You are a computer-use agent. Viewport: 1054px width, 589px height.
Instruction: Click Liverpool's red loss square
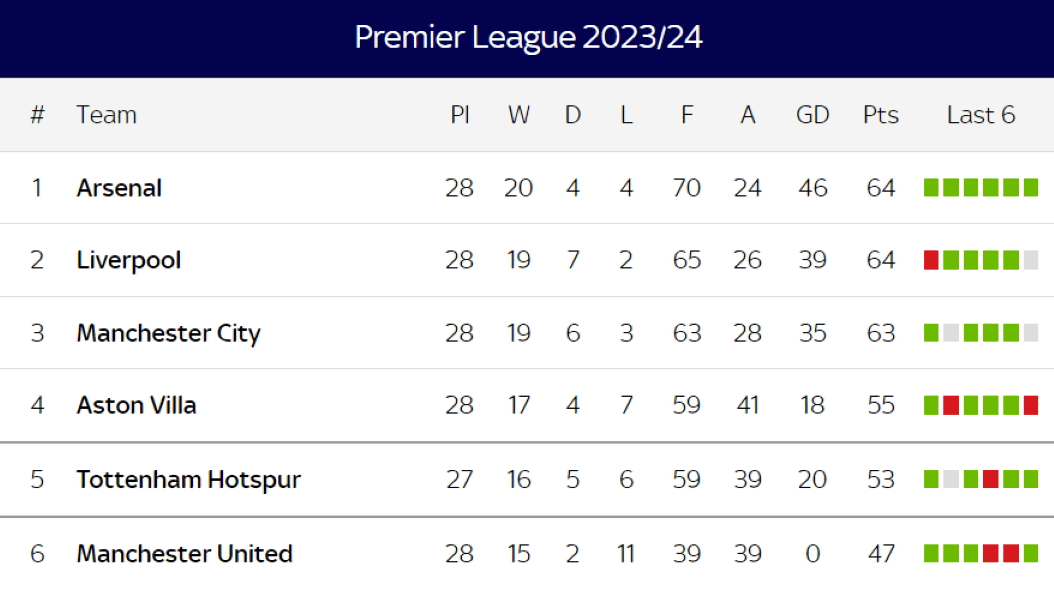931,260
